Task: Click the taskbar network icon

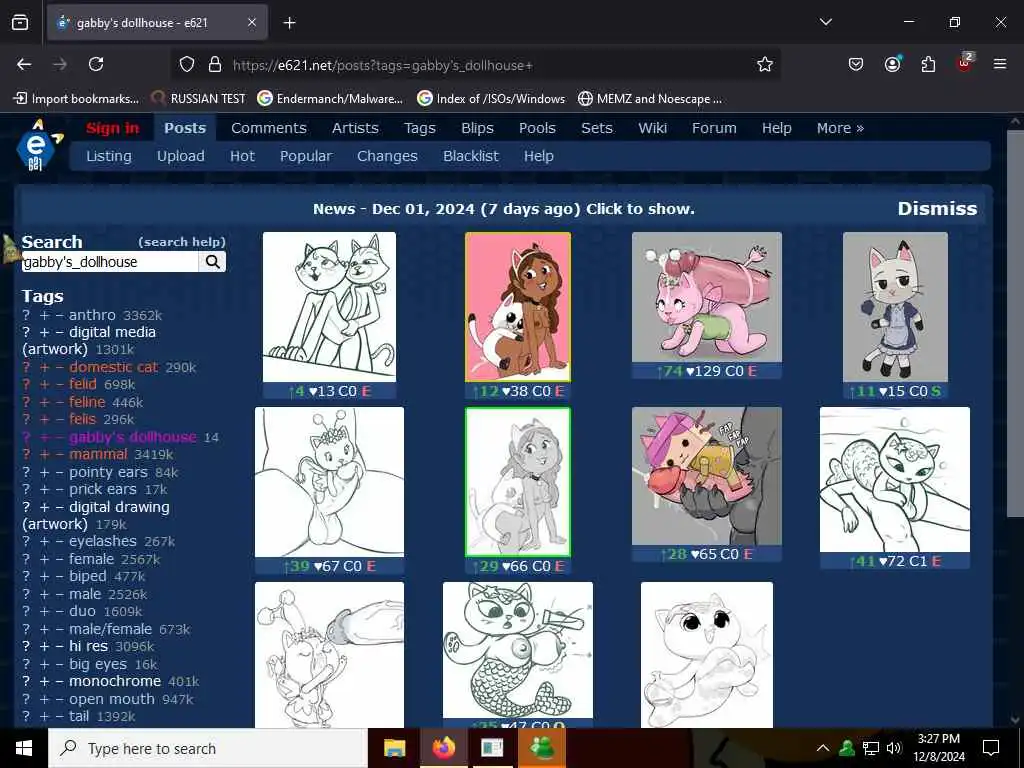Action: [871, 748]
